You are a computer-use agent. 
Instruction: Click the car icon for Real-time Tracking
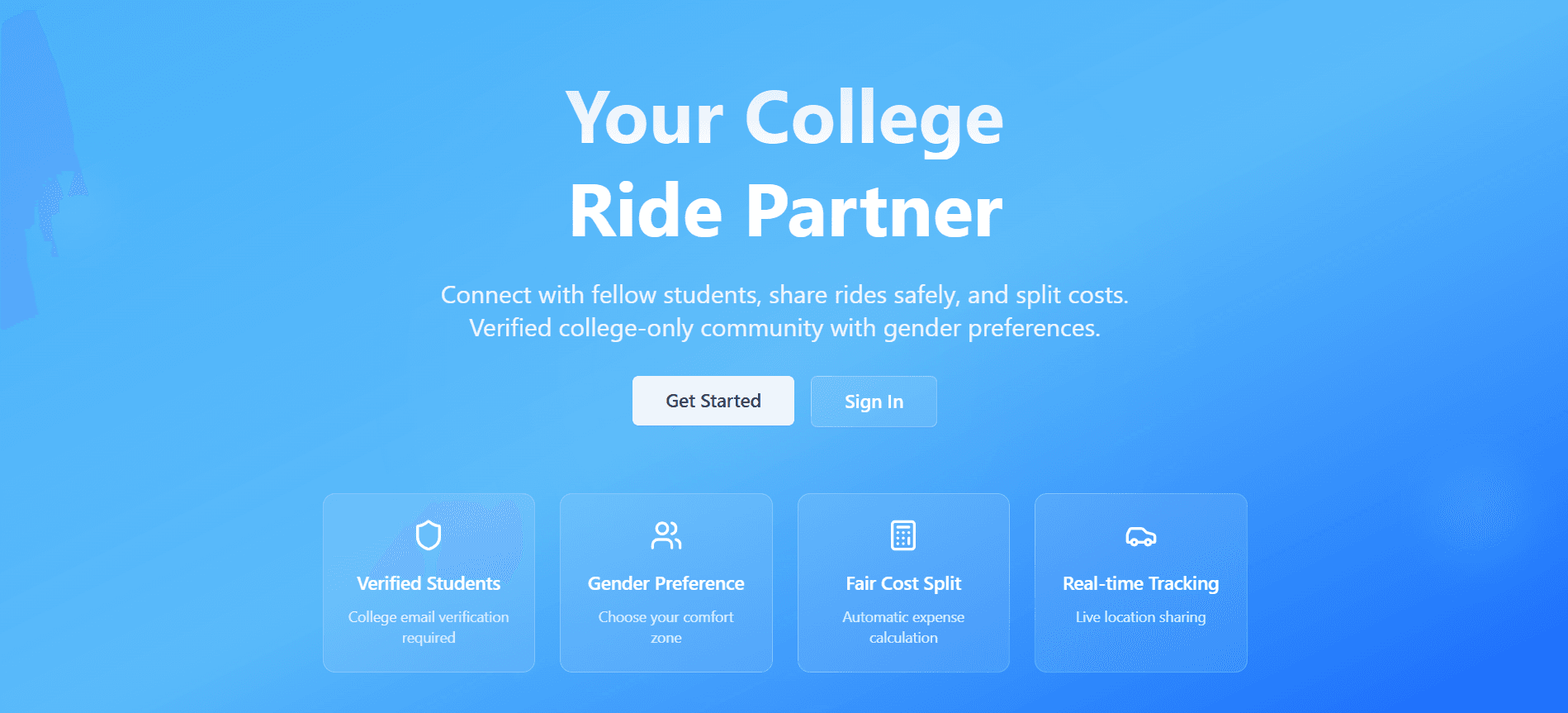[1140, 535]
